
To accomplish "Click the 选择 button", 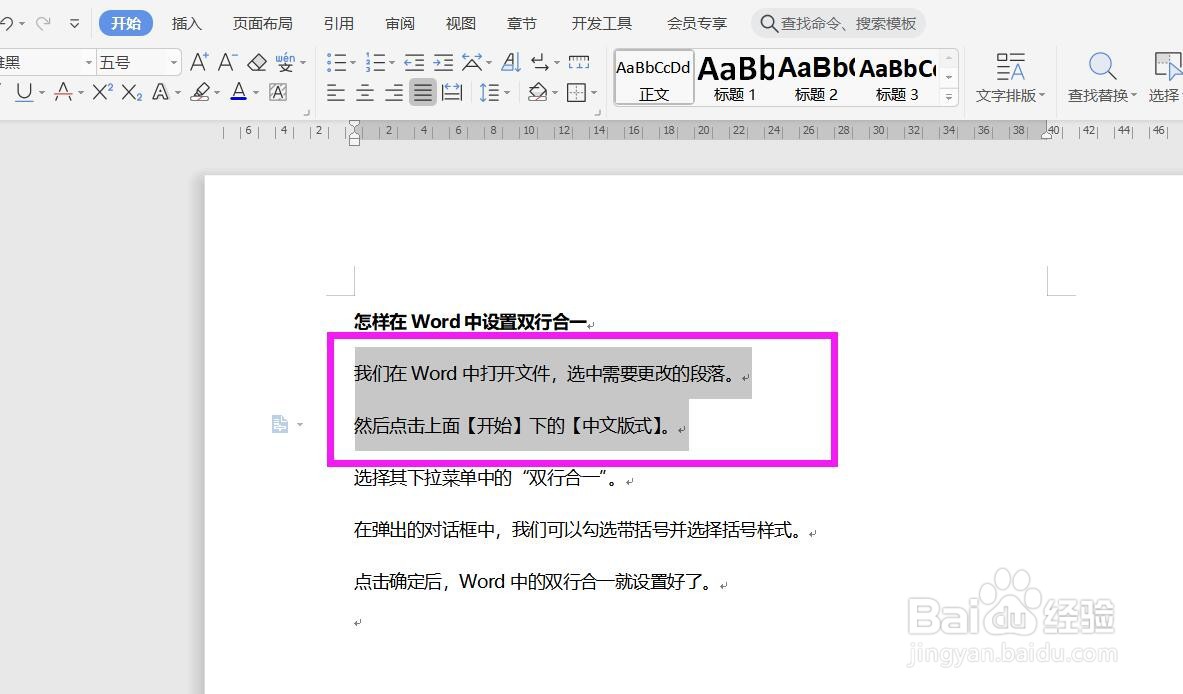I will coord(1164,77).
